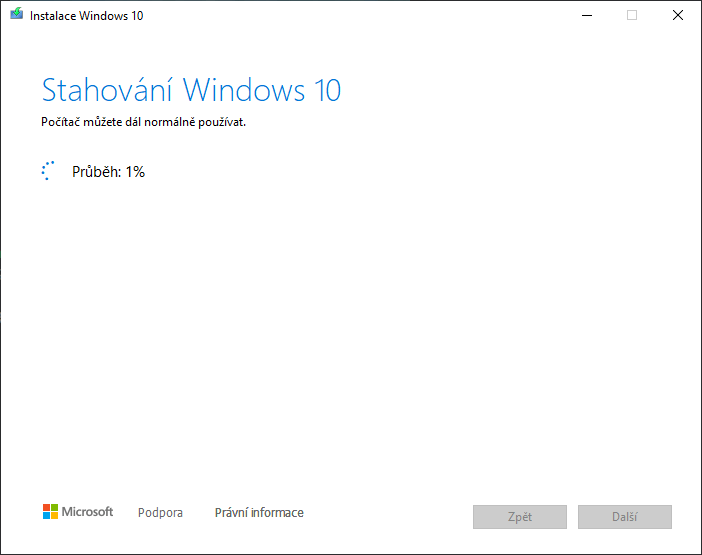This screenshot has height=555, width=702.
Task: Click the empty title bar area
Action: pyautogui.click(x=350, y=15)
